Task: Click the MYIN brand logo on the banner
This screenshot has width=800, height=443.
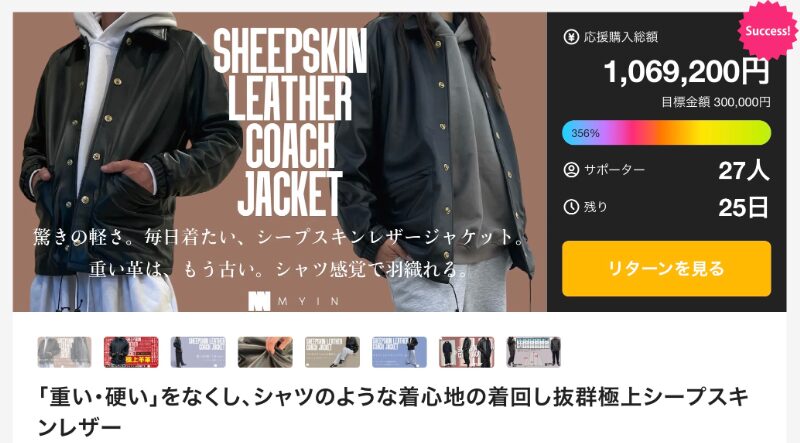Action: (x=293, y=301)
